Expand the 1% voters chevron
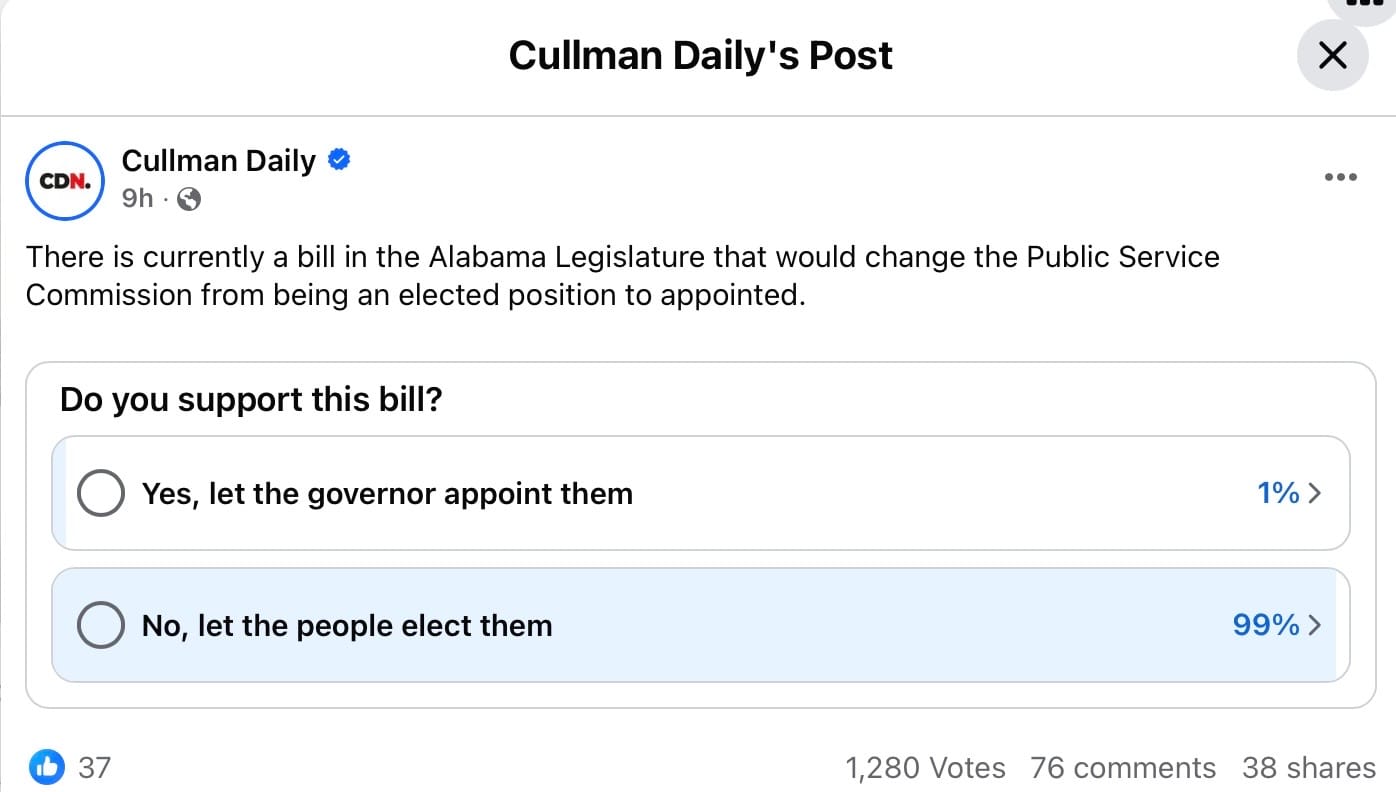The height and width of the screenshot is (792, 1396). click(x=1315, y=493)
